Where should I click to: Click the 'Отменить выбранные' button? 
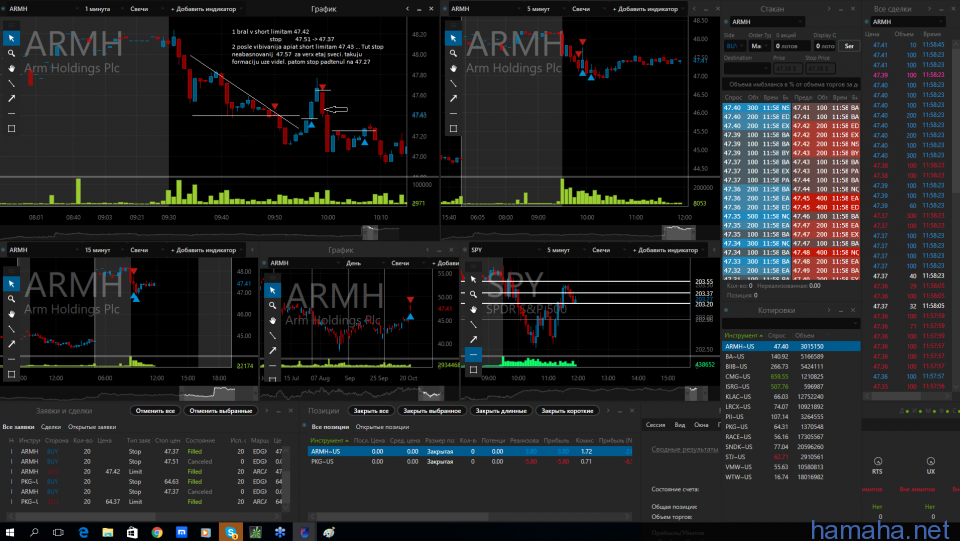(x=221, y=411)
